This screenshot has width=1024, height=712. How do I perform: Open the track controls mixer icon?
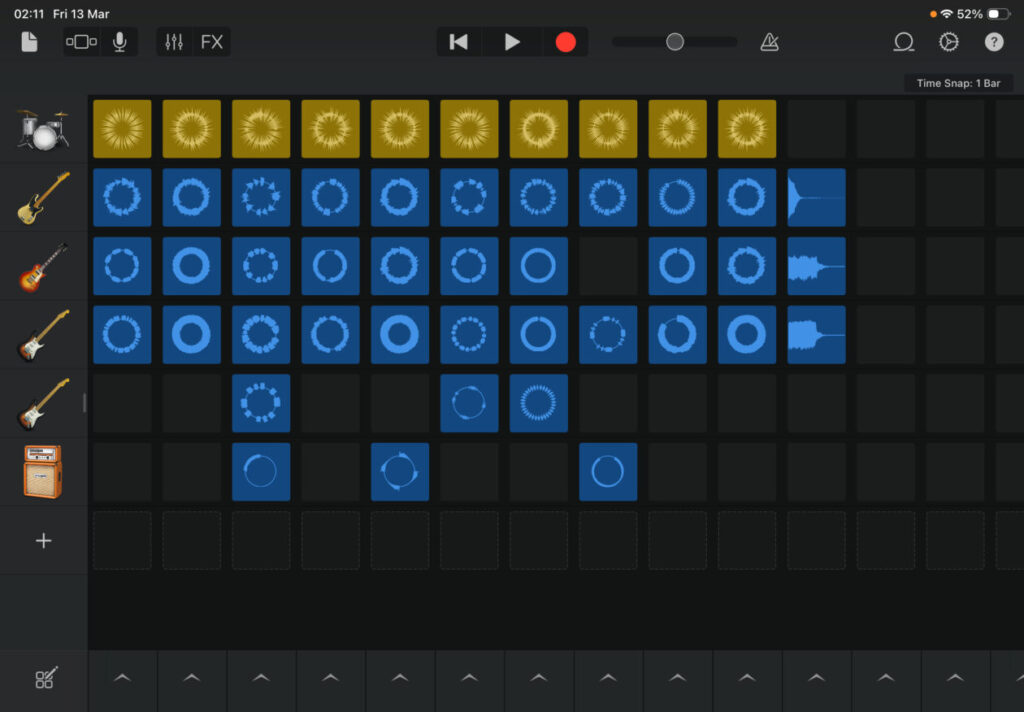(x=174, y=42)
